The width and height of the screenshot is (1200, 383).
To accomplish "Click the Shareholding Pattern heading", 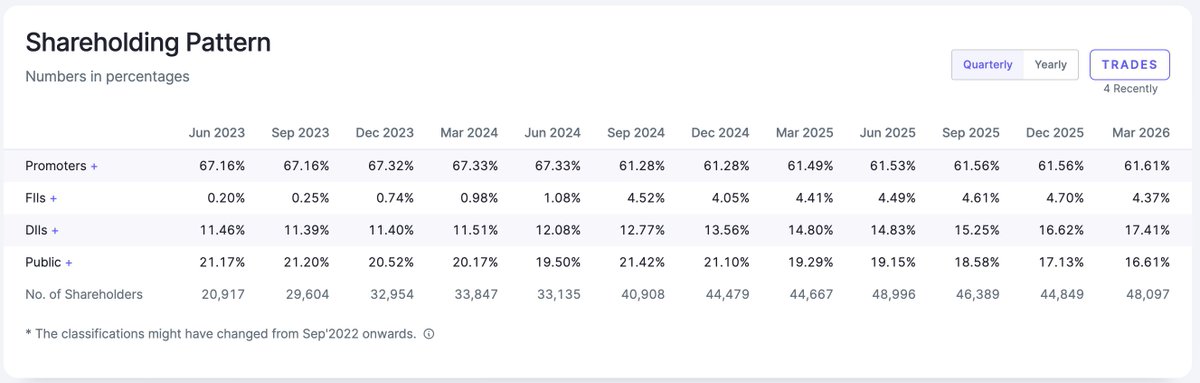I will click(148, 42).
